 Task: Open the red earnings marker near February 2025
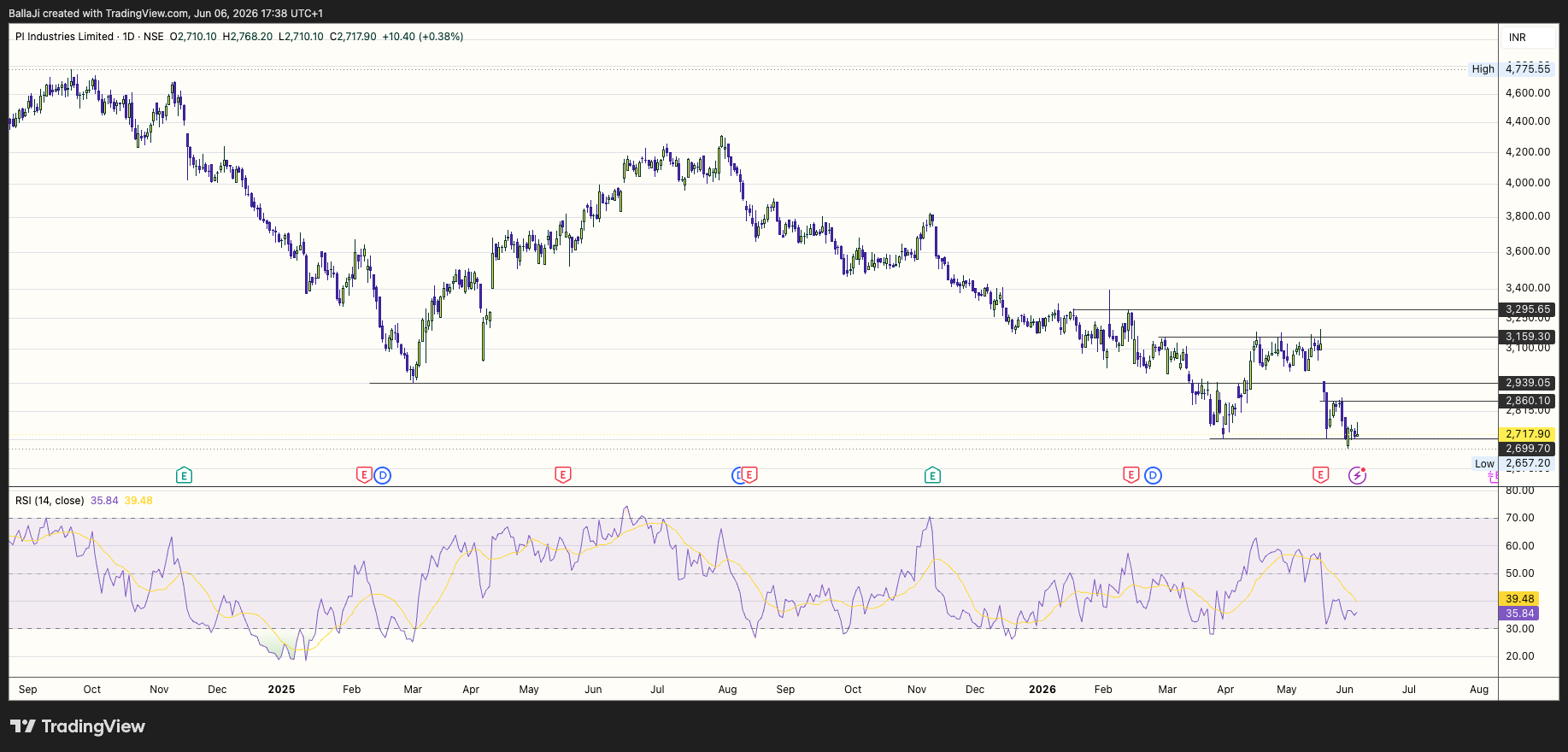[364, 475]
